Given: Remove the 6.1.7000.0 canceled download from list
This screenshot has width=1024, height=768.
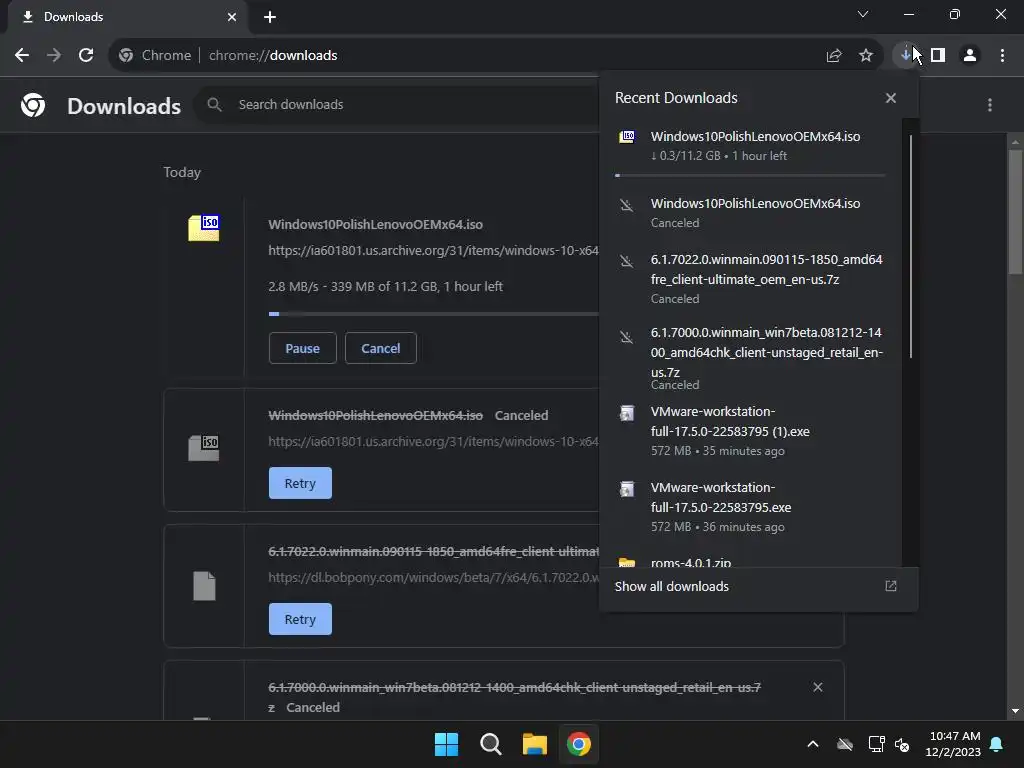Looking at the screenshot, I should click(818, 687).
